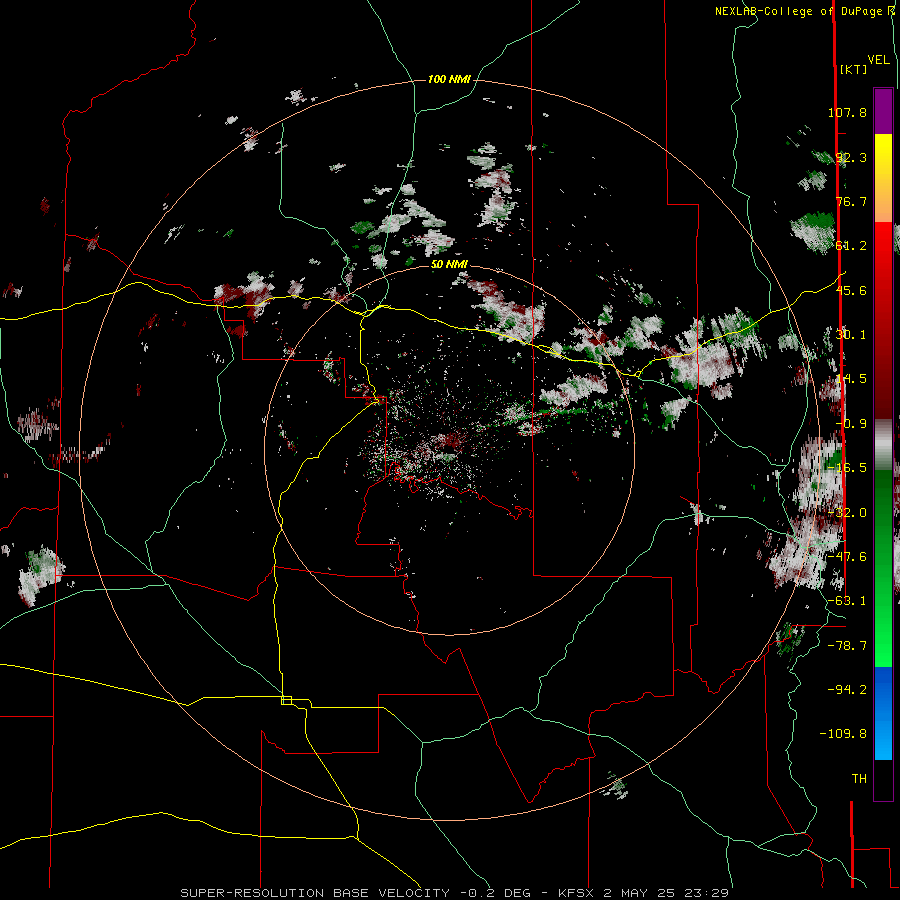Click the -109.8 velocity scale value
900x900 pixels.
(x=843, y=734)
